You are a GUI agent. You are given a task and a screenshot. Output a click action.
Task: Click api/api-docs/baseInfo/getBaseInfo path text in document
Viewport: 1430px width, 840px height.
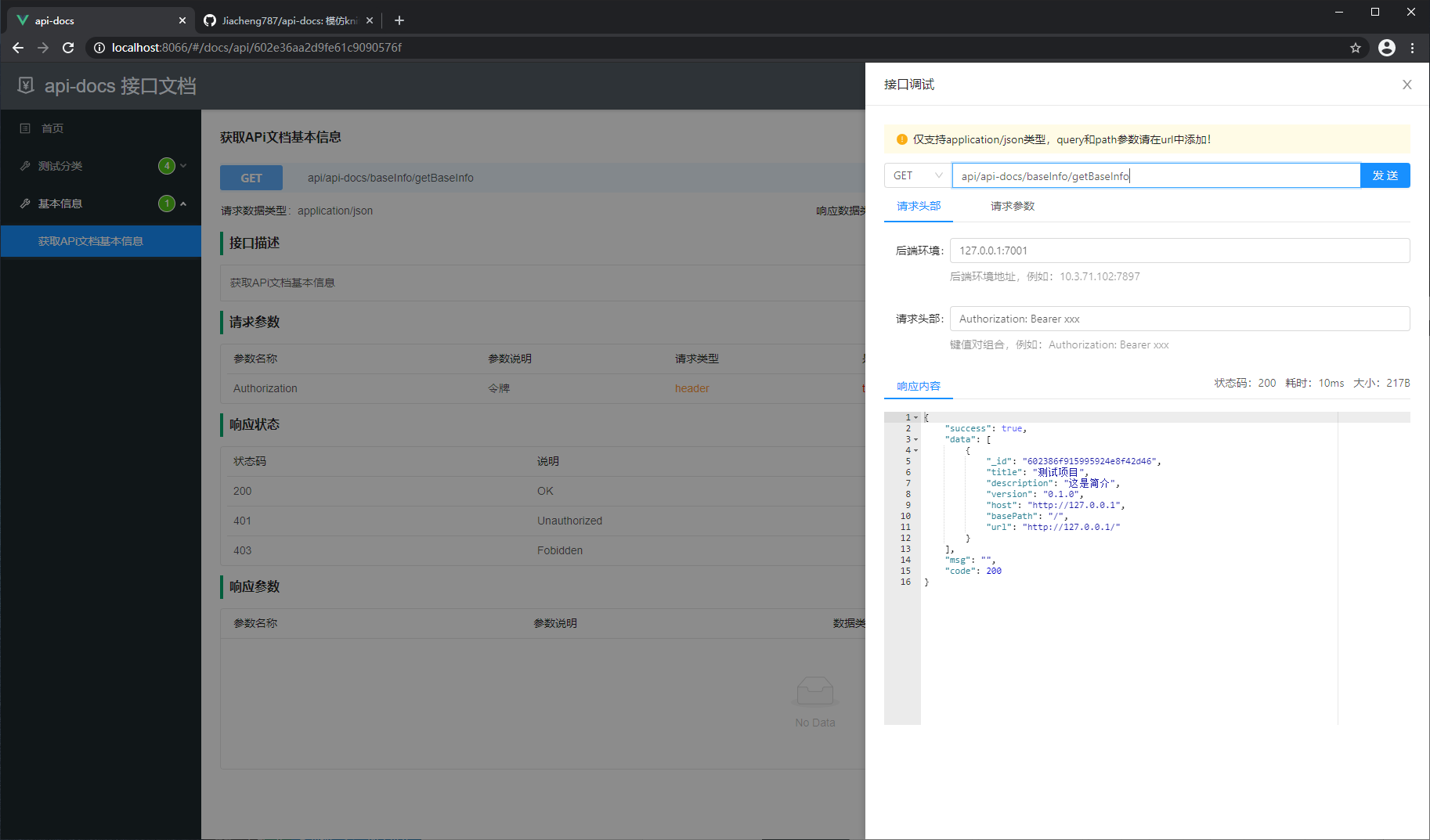click(x=390, y=178)
